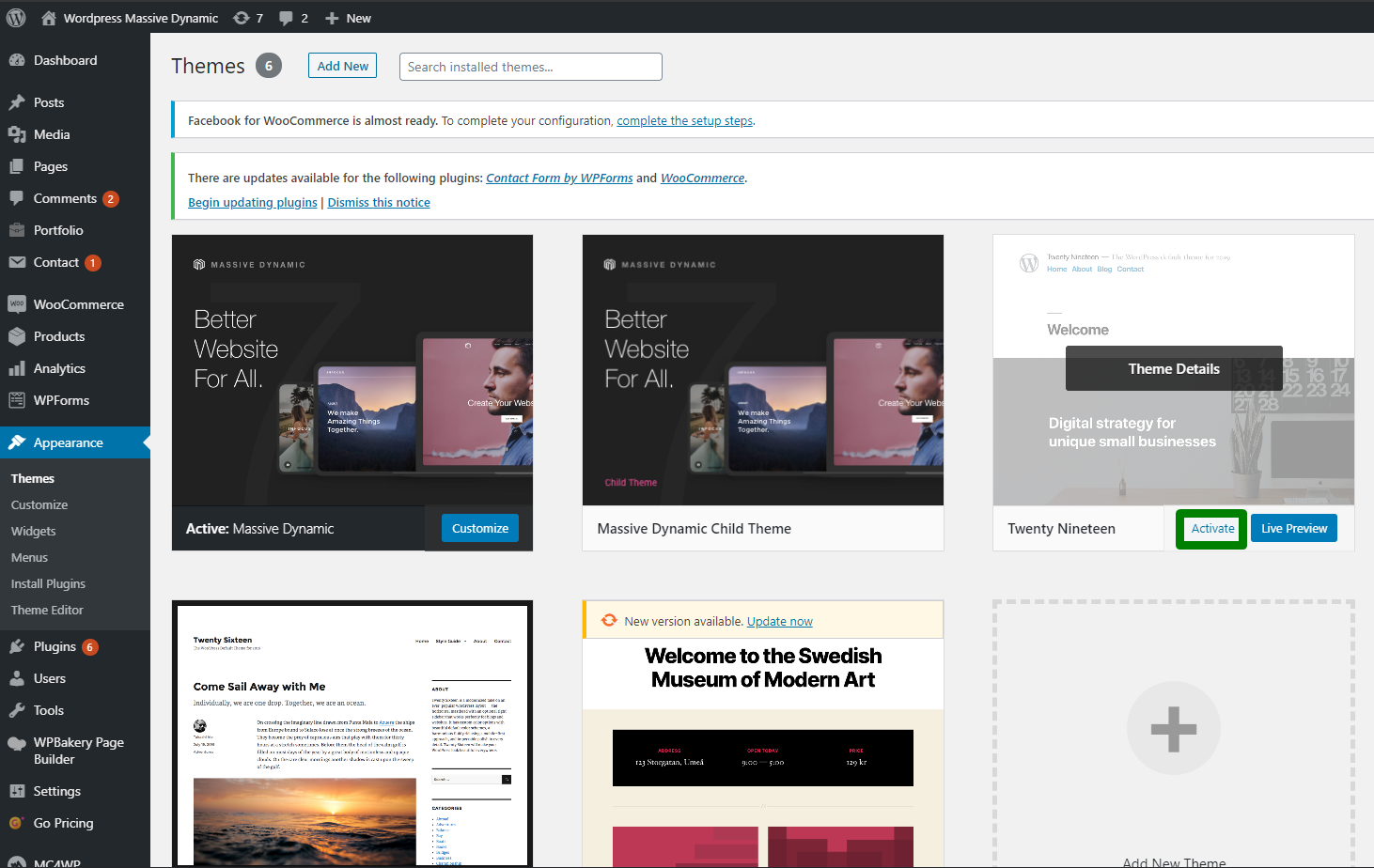Click the Portfolio briefcase icon

point(17,230)
